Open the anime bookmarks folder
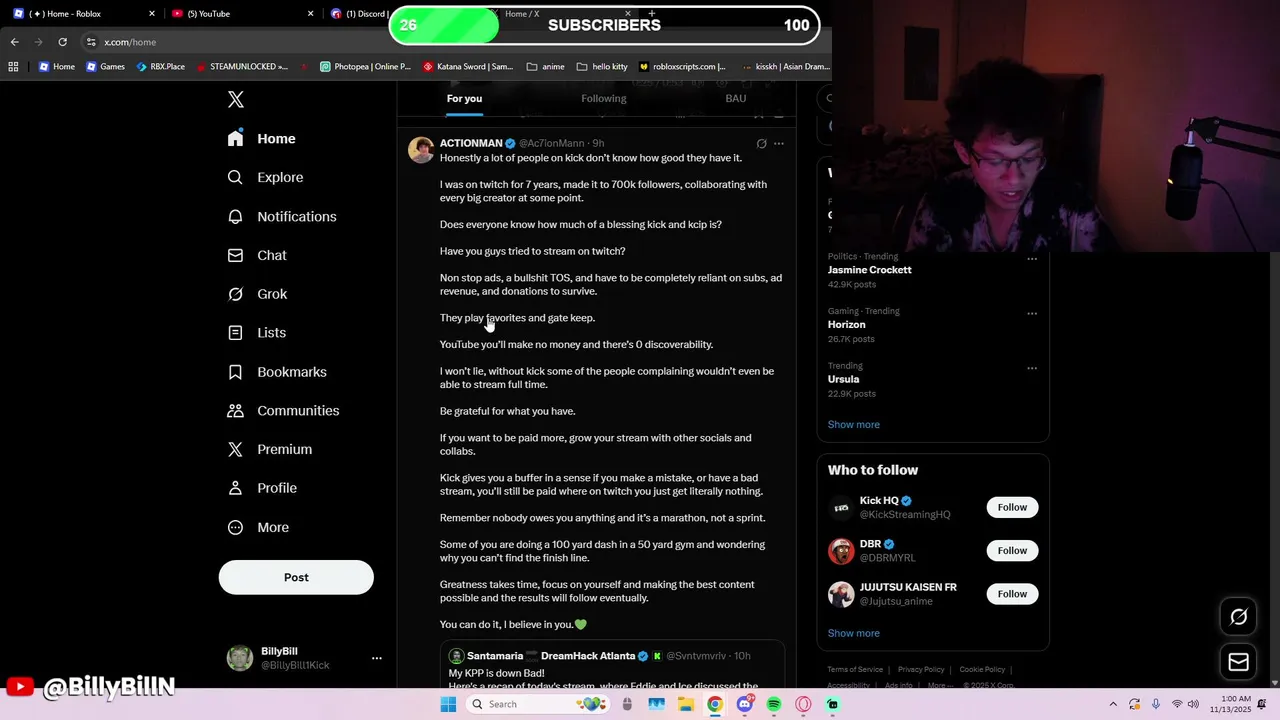The height and width of the screenshot is (720, 1280). 545,67
